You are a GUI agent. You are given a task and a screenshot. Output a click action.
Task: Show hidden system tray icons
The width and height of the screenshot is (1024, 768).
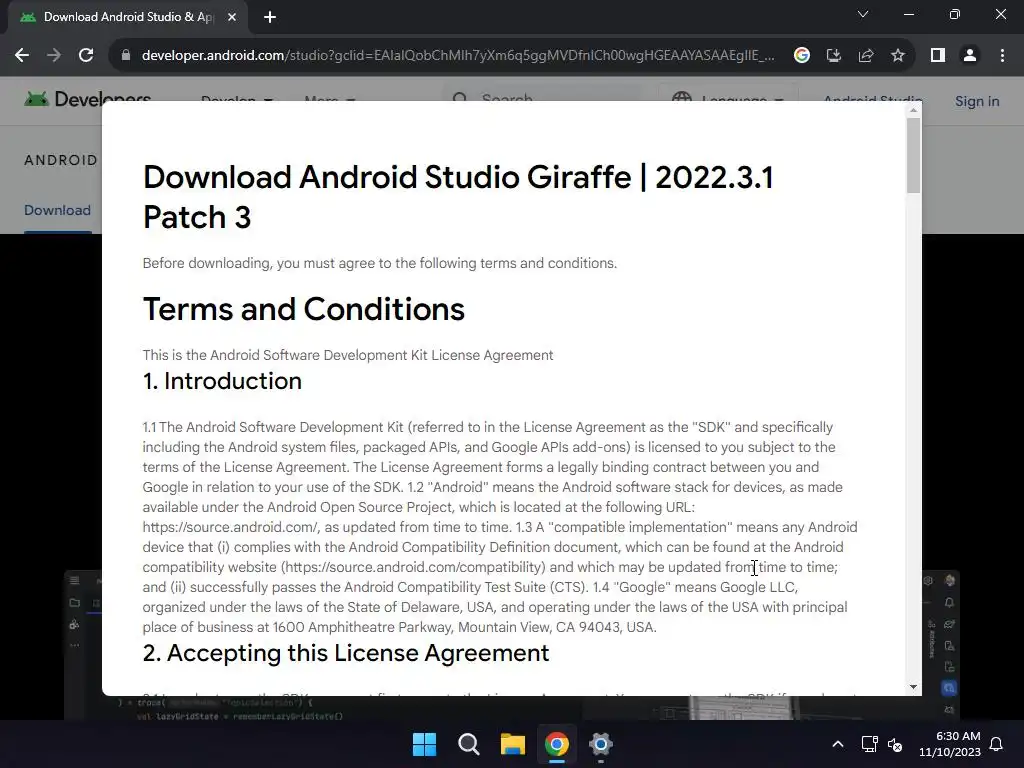(838, 744)
